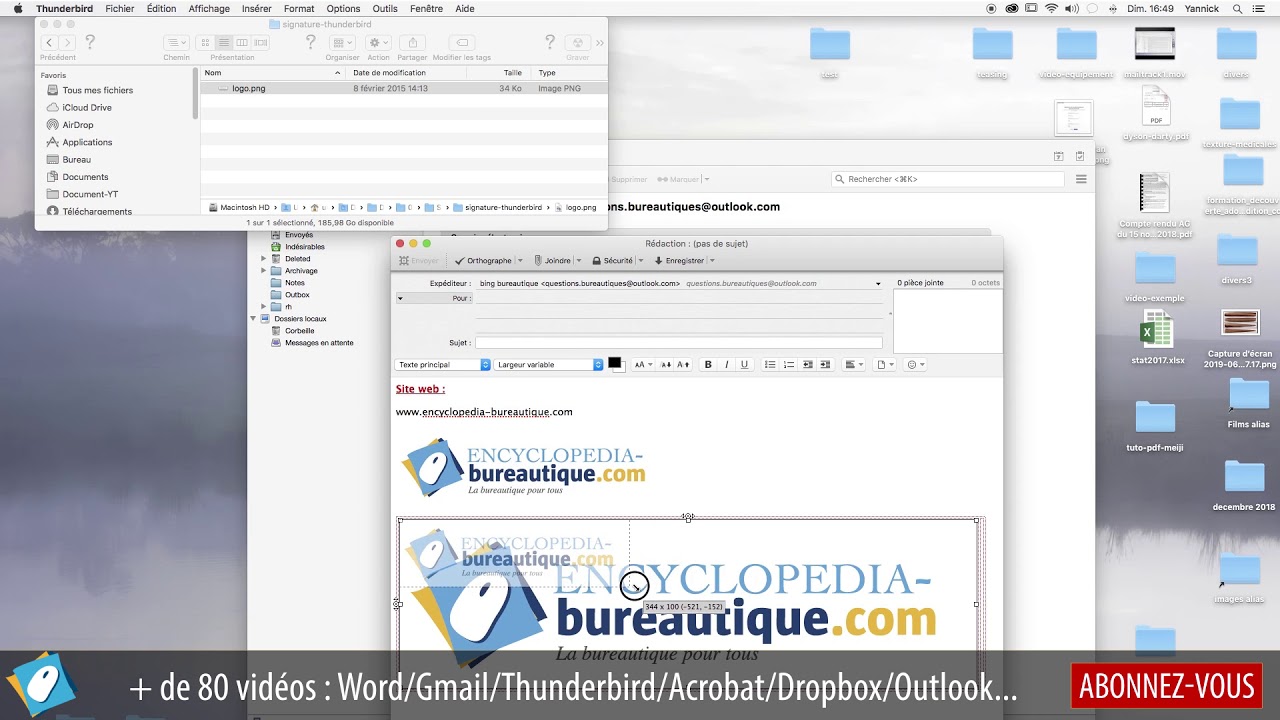Open the smiley emoticon dropdown
Screen dimensions: 1280x720
[916, 365]
